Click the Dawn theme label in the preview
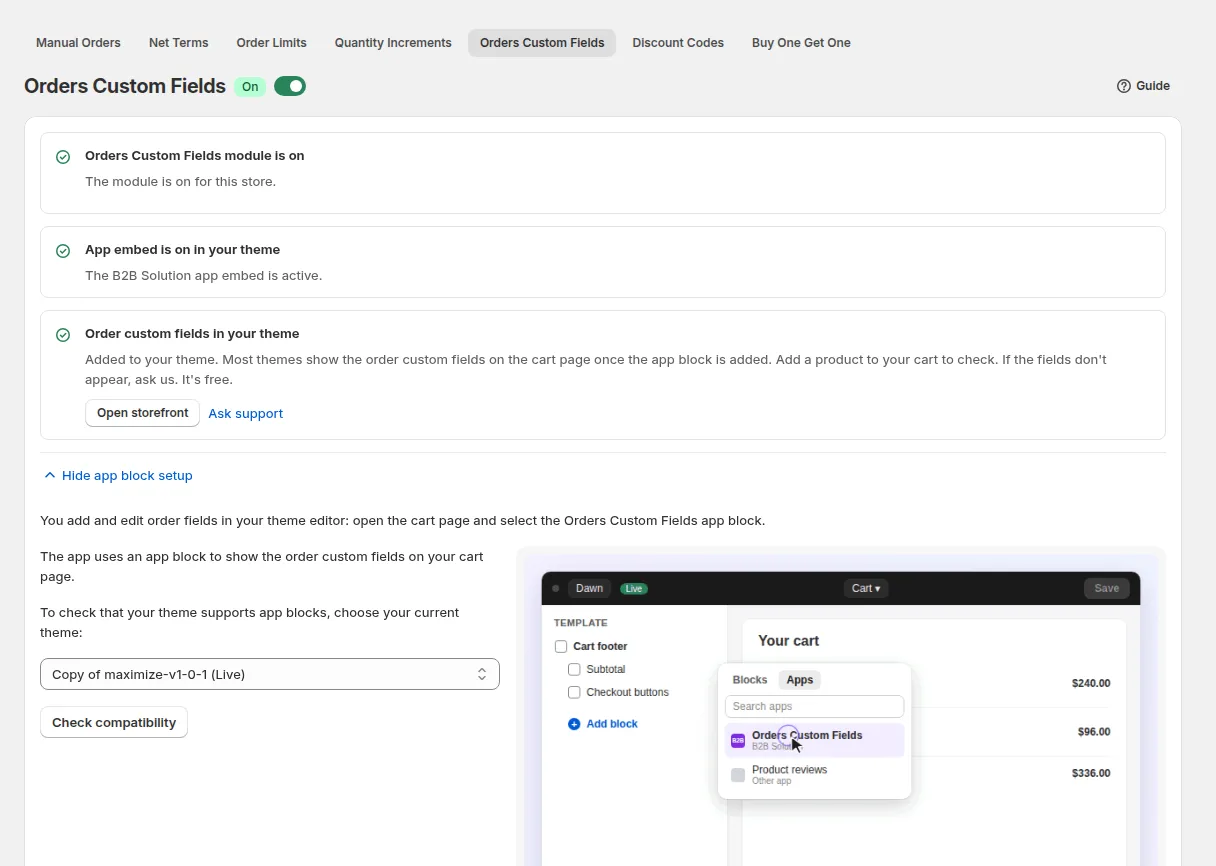Viewport: 1216px width, 866px height. pos(589,588)
